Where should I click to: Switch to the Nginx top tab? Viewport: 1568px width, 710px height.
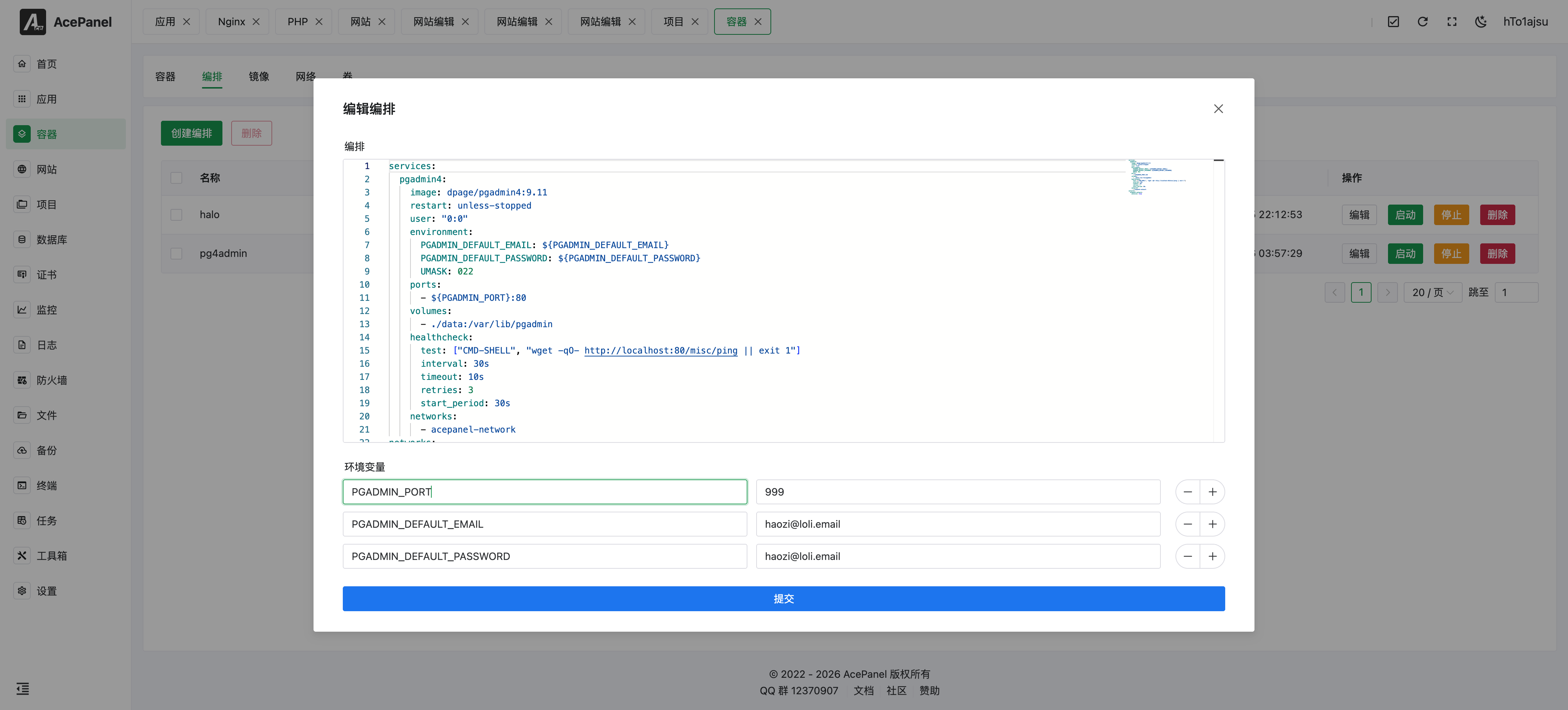tap(231, 22)
